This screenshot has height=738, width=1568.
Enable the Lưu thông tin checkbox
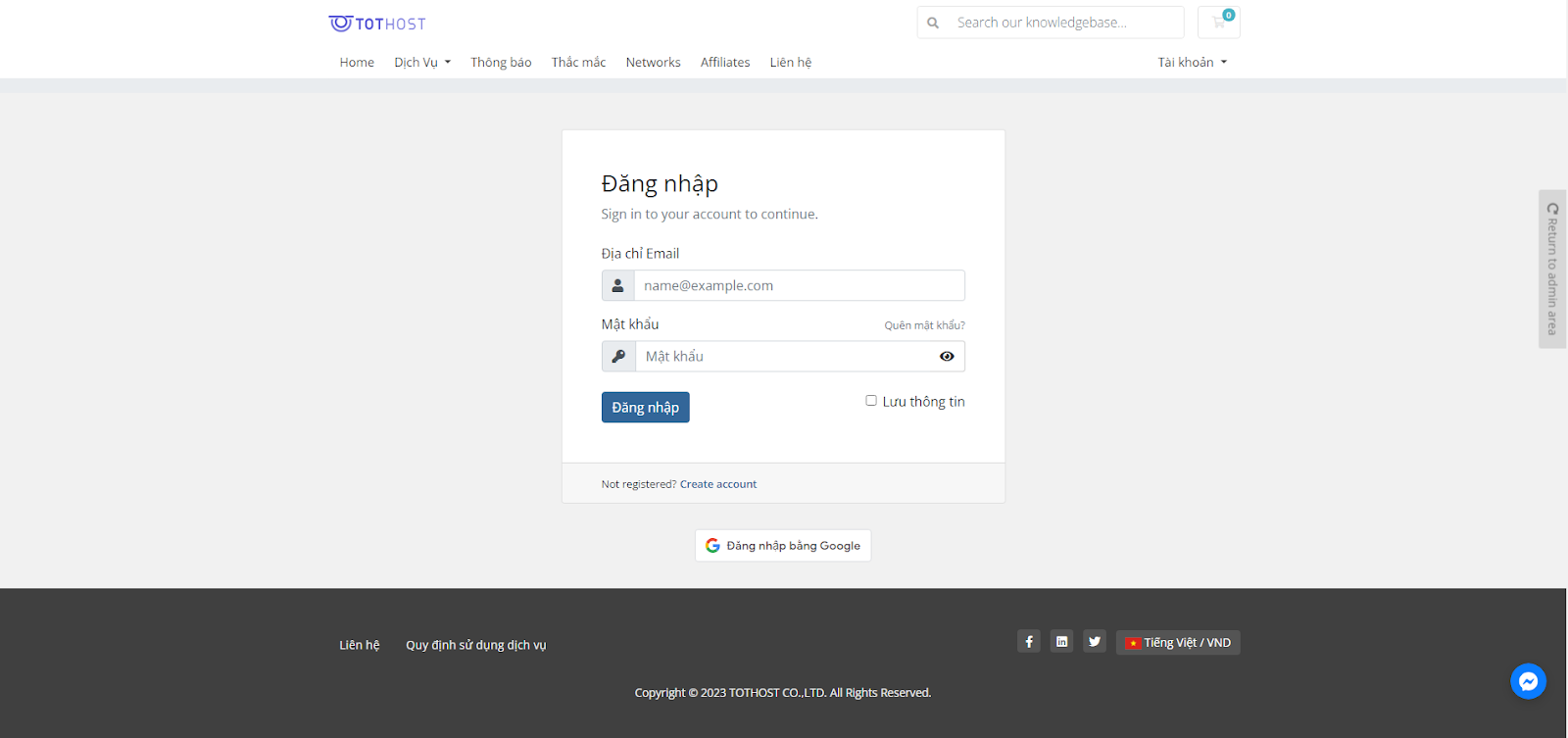pos(871,401)
